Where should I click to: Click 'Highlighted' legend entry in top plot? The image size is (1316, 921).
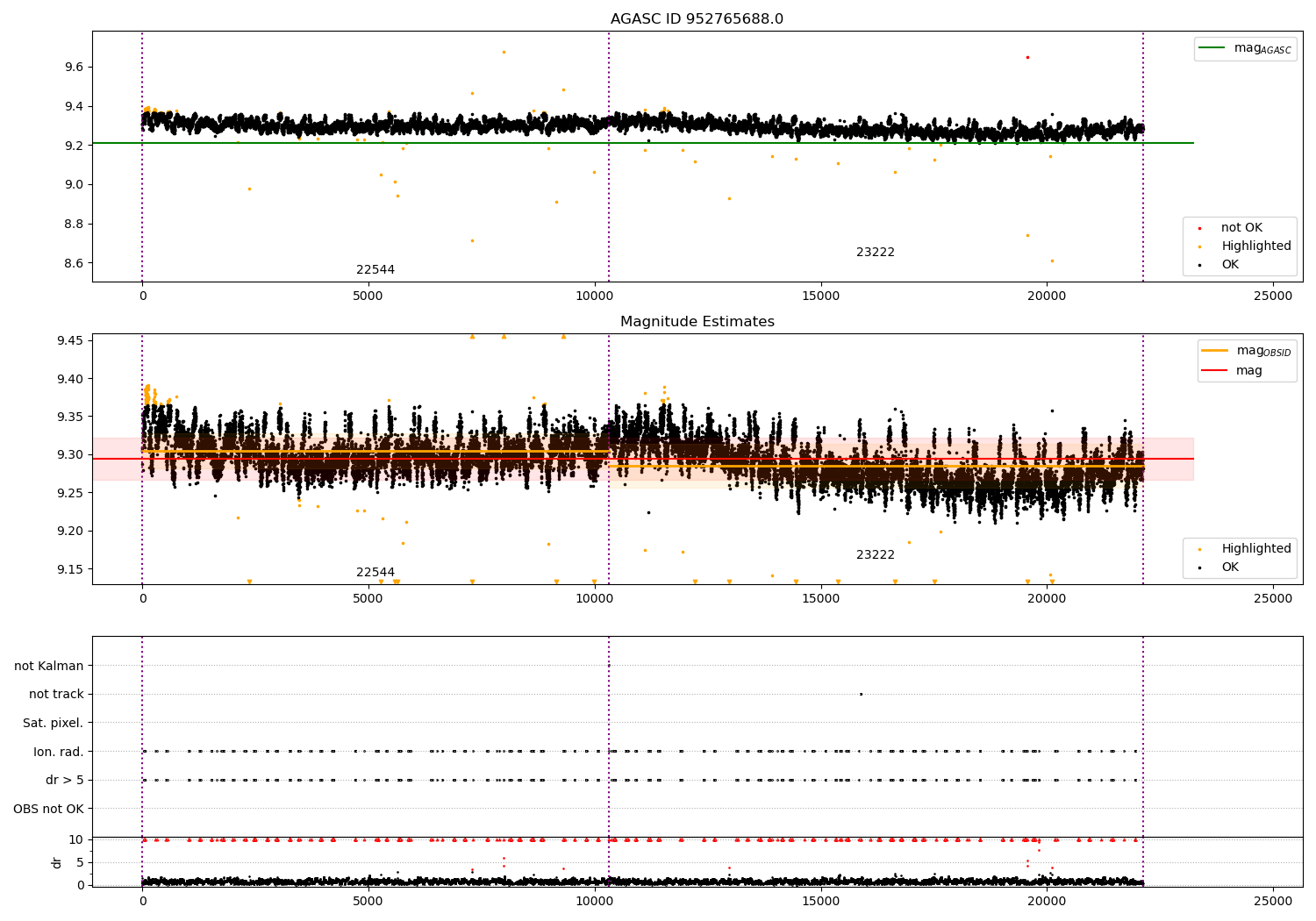pyautogui.click(x=1256, y=246)
